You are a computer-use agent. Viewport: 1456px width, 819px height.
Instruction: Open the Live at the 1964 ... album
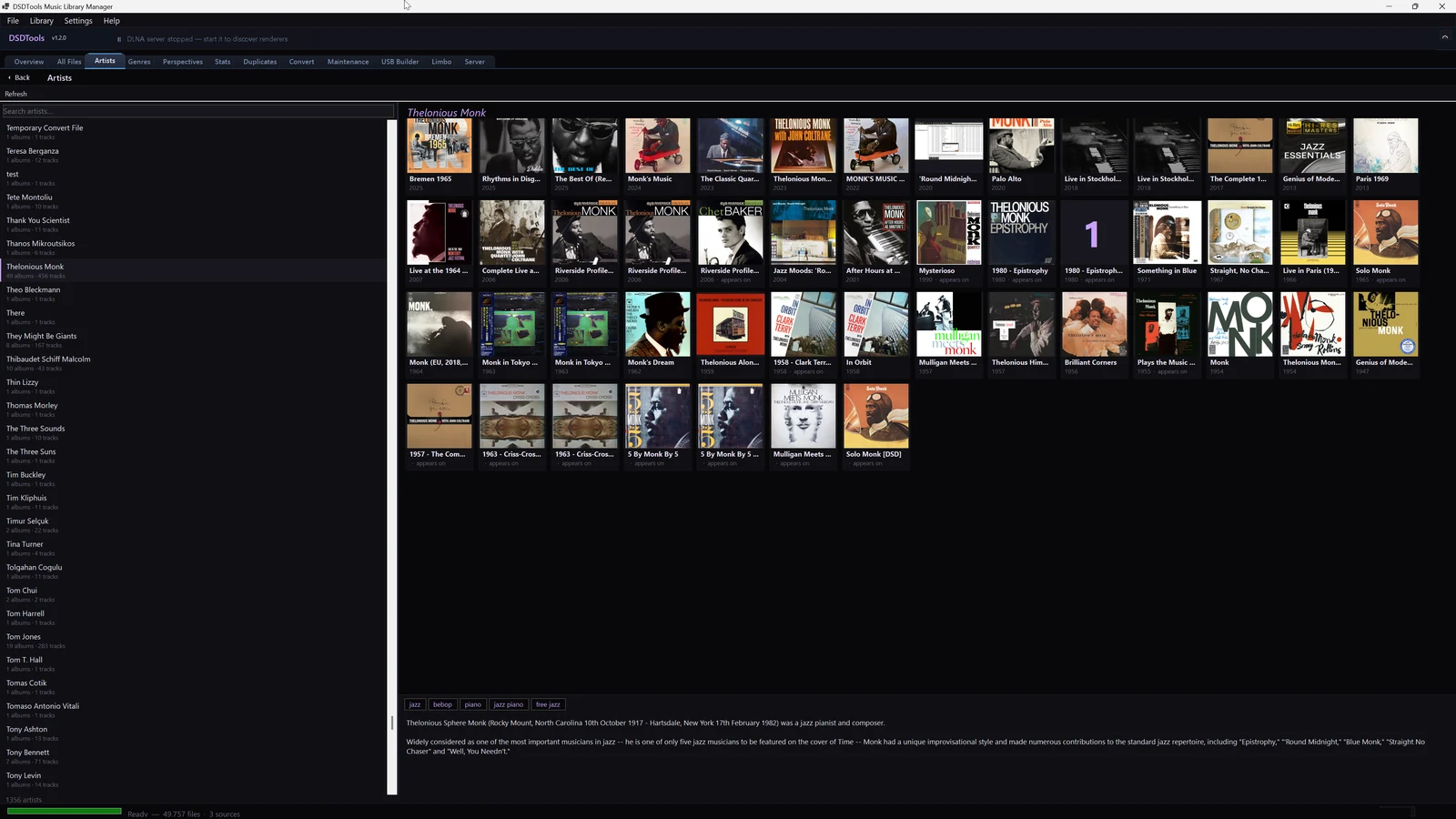tap(440, 242)
